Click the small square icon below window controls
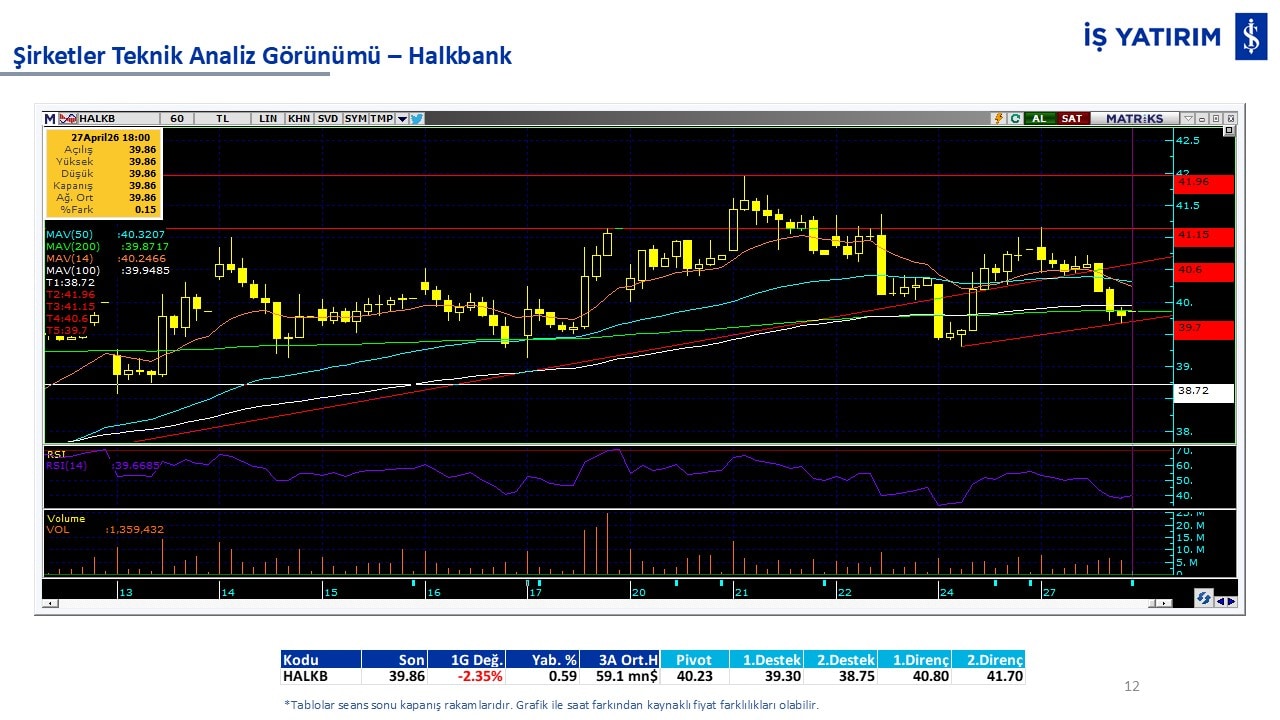Screen dimensions: 1280x720 point(1229,131)
